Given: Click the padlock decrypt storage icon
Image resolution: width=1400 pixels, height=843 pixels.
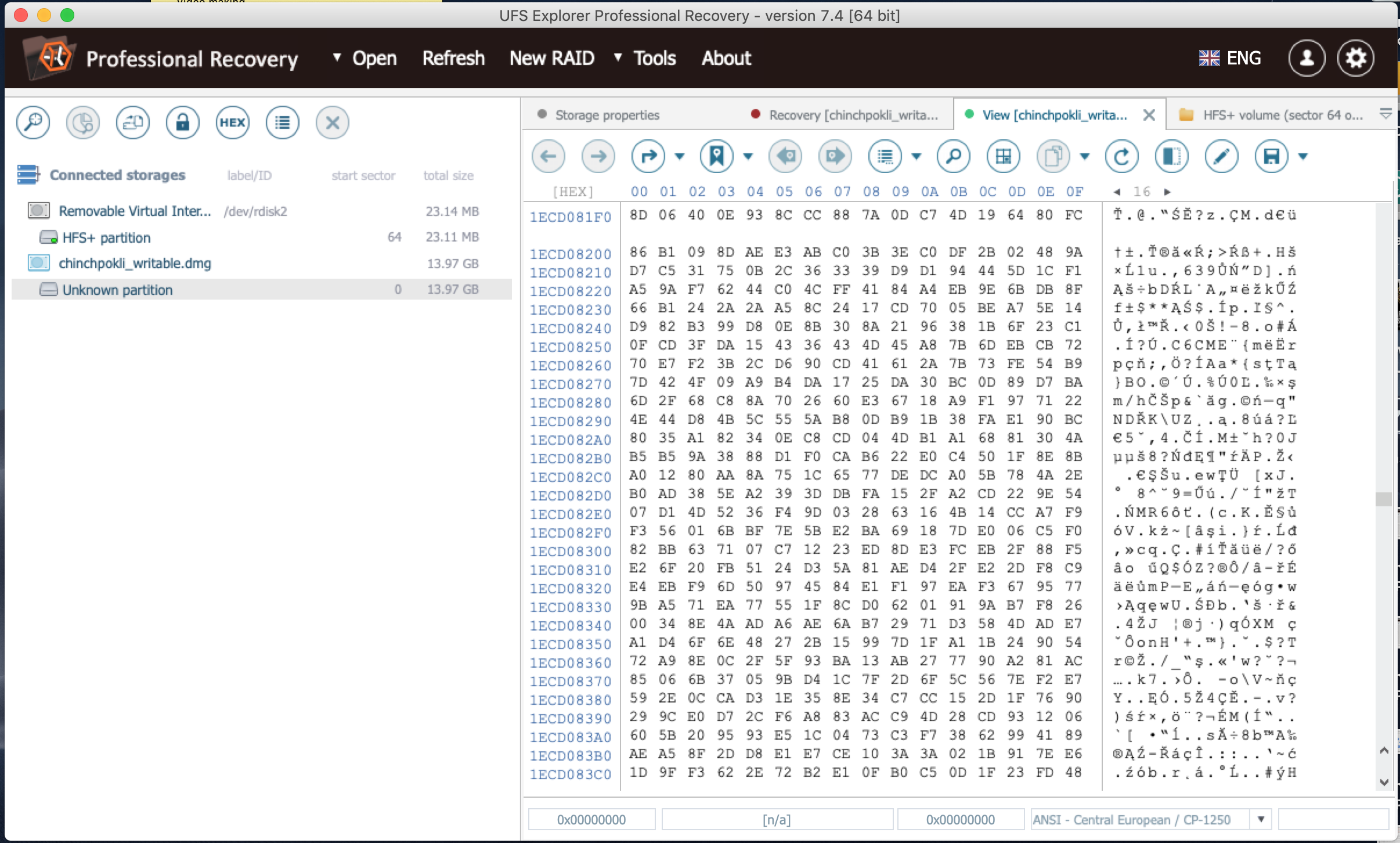Looking at the screenshot, I should (183, 123).
